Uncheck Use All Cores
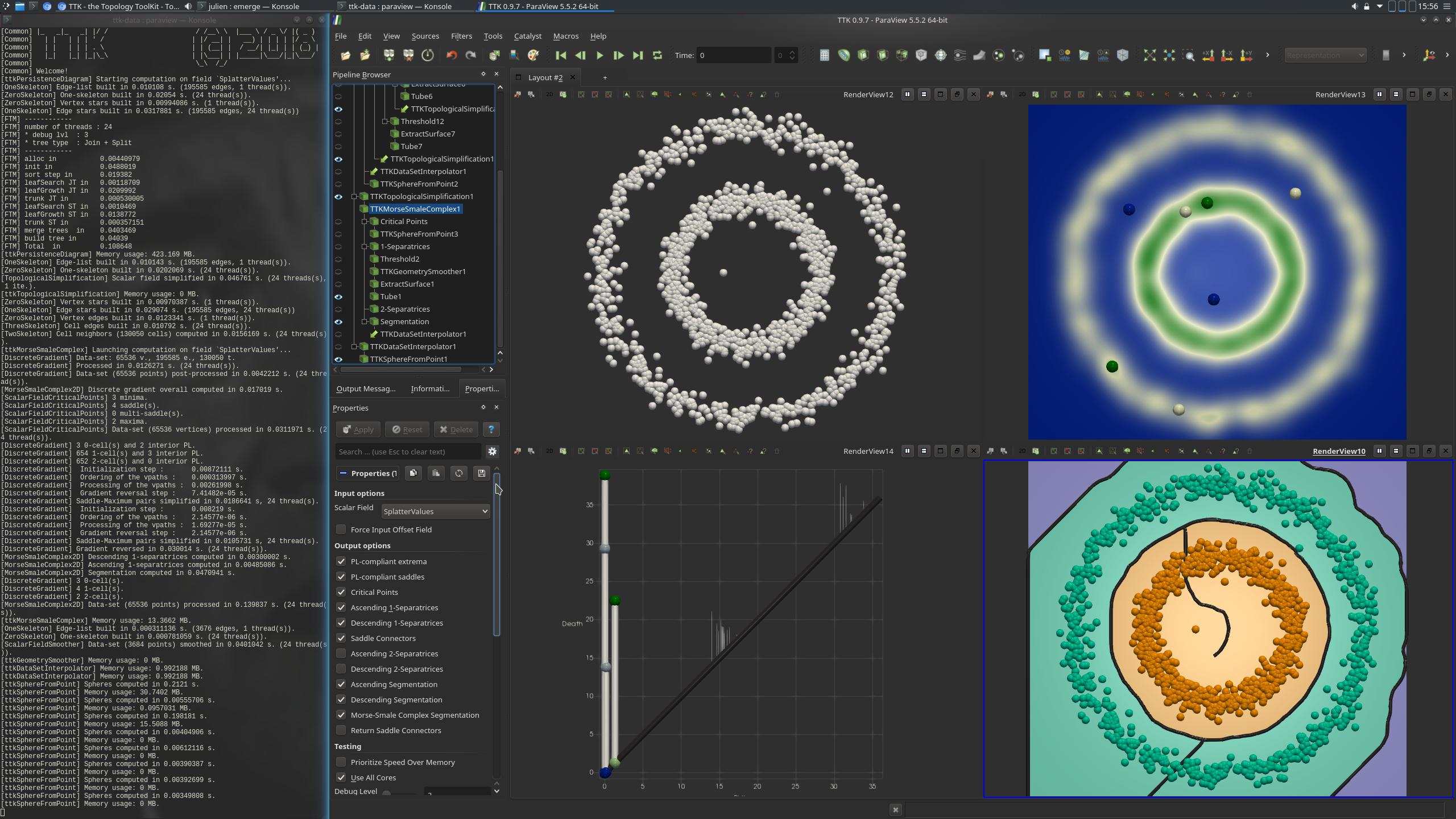Viewport: 1456px width, 819px height. (341, 777)
